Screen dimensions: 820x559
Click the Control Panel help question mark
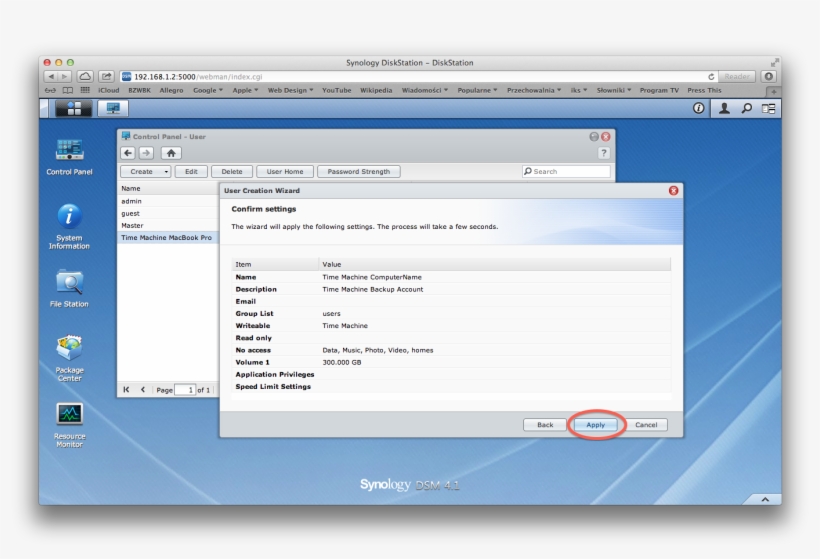[x=603, y=153]
